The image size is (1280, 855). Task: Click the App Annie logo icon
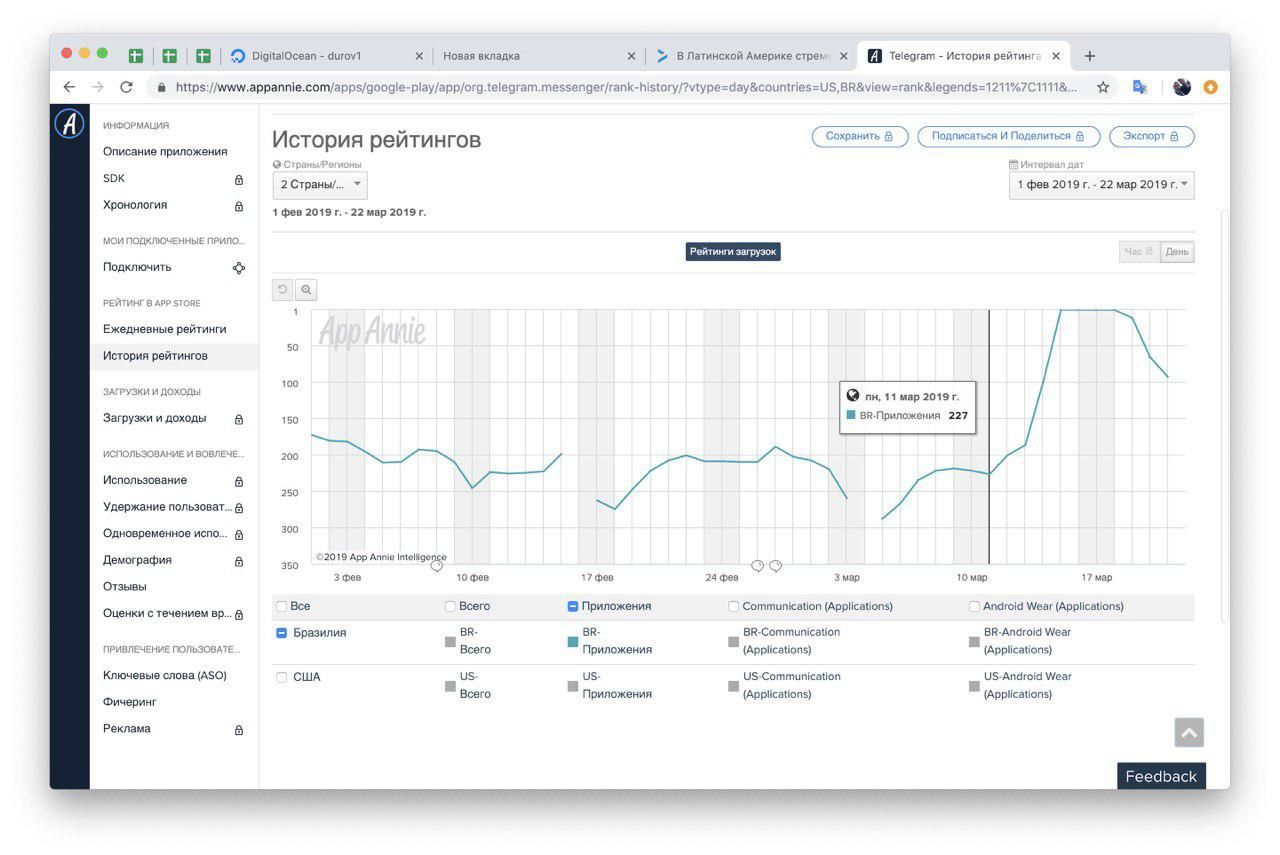tap(69, 123)
